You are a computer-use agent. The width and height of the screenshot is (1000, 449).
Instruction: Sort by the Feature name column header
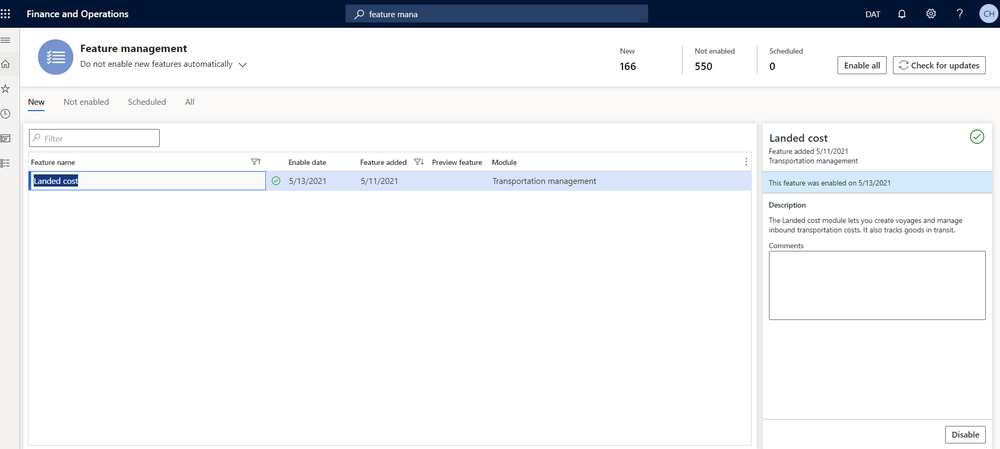click(x=53, y=162)
